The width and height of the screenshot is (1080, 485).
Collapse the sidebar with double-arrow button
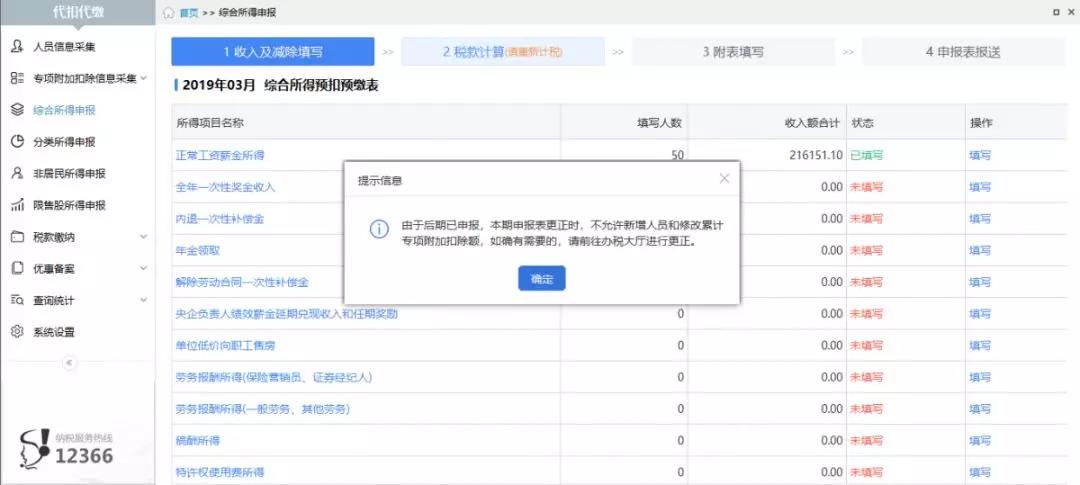click(x=70, y=362)
